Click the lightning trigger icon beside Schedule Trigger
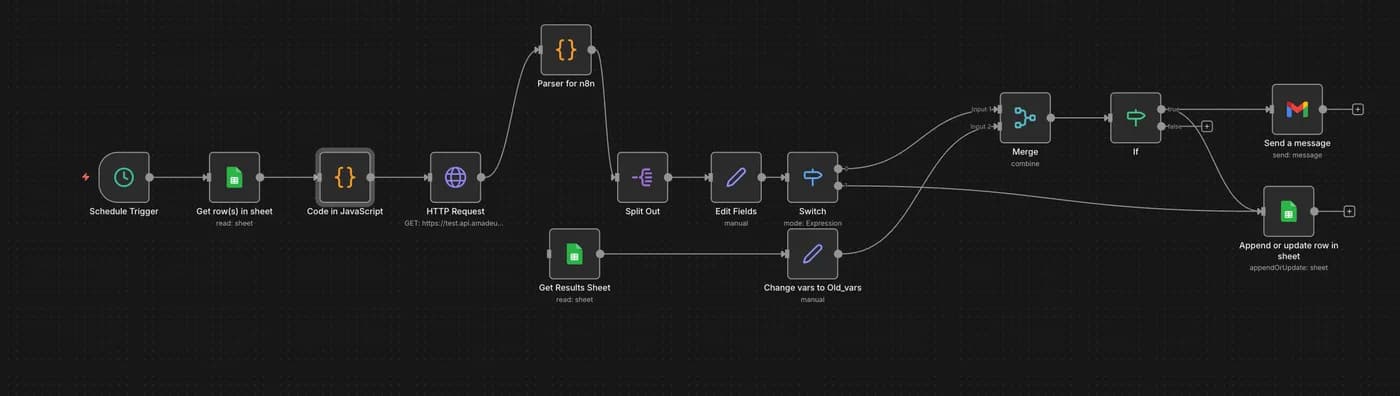 tap(85, 177)
